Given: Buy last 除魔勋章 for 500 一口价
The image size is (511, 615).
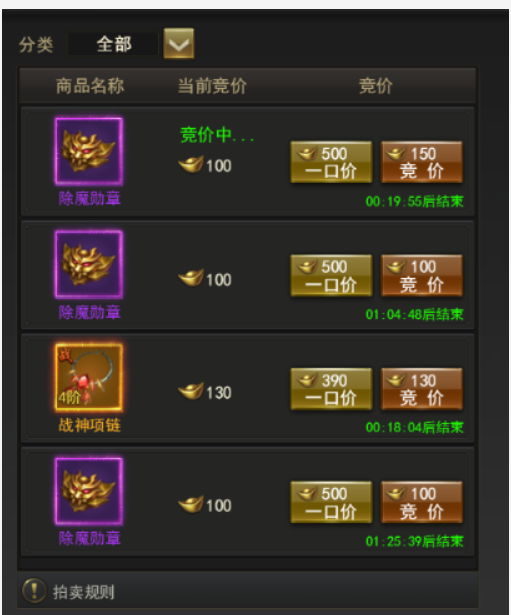Looking at the screenshot, I should pos(331,502).
